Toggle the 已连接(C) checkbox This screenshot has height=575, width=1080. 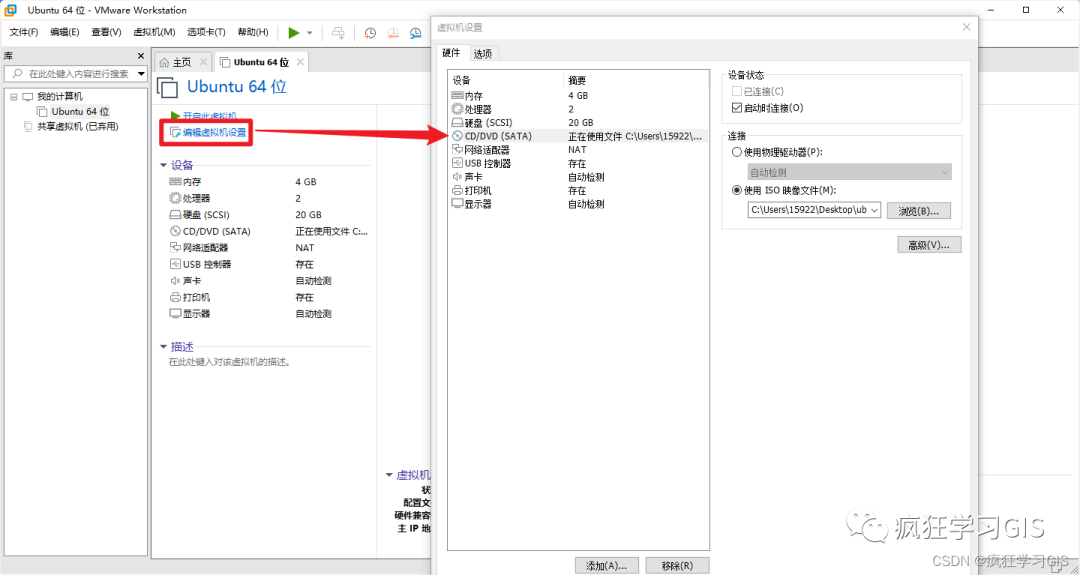(x=737, y=92)
